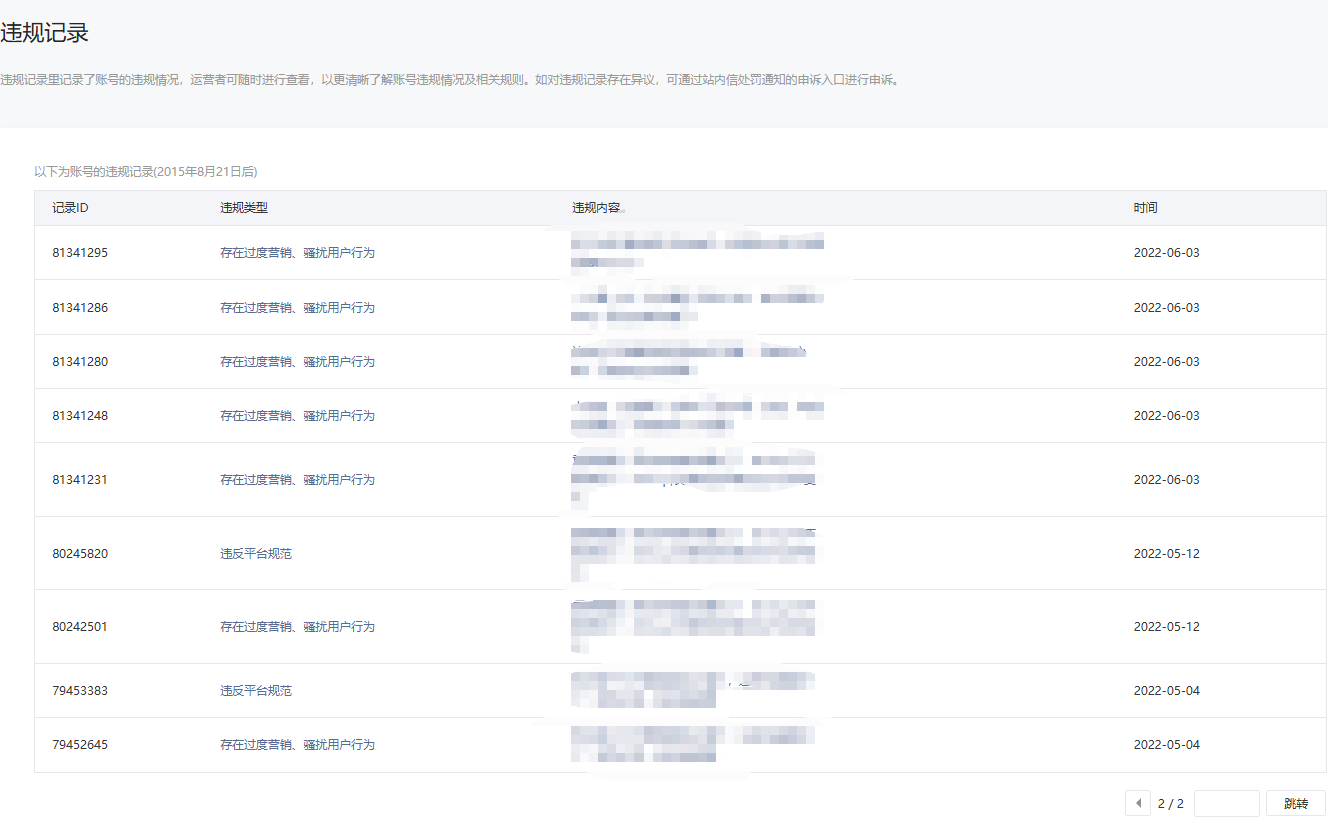
Task: Click the date of record 80245820
Action: click(1166, 554)
